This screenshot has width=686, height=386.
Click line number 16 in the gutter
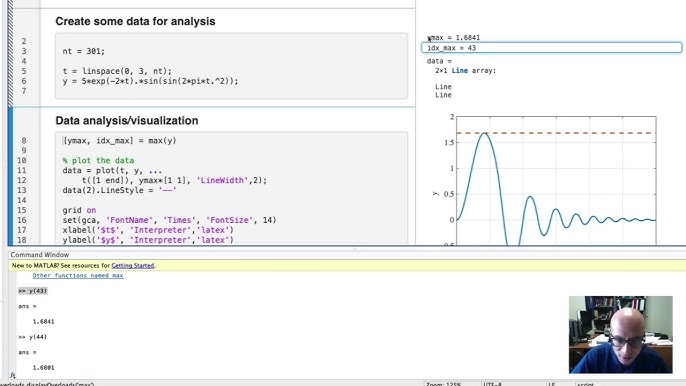tap(22, 220)
